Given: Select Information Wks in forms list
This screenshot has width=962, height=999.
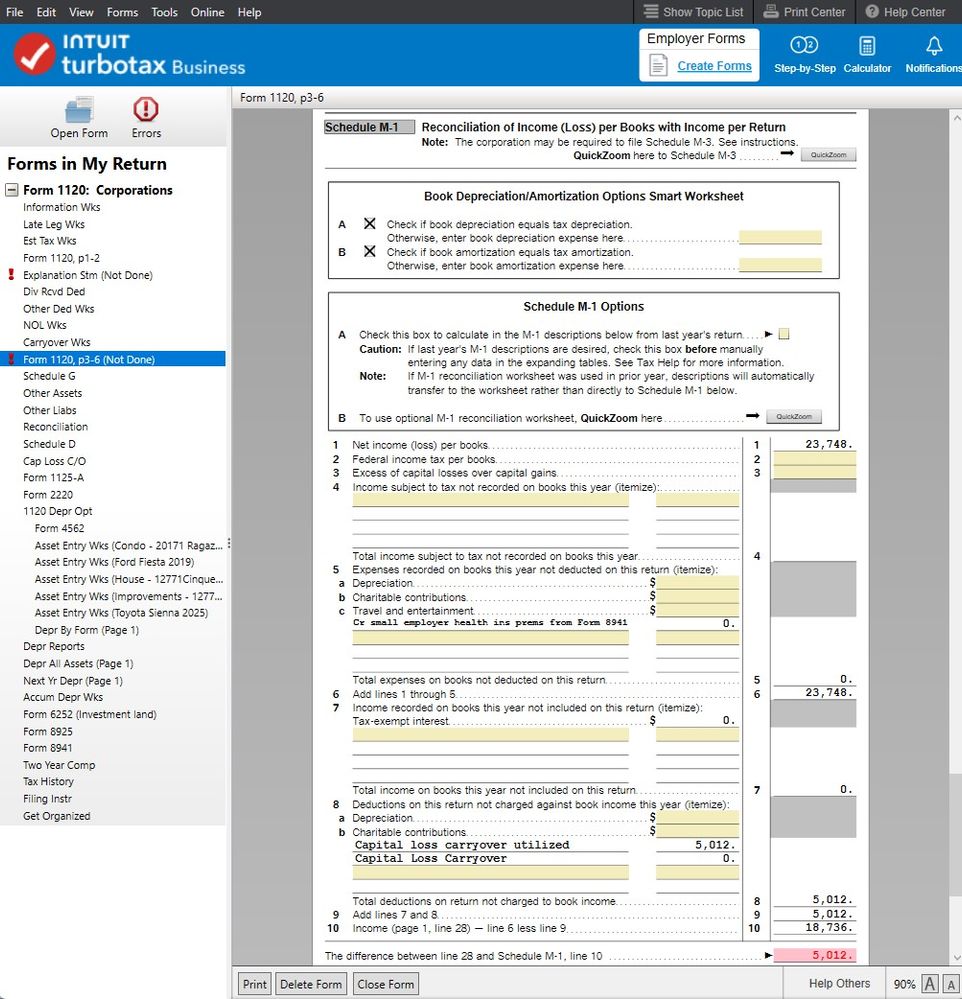Looking at the screenshot, I should point(62,207).
